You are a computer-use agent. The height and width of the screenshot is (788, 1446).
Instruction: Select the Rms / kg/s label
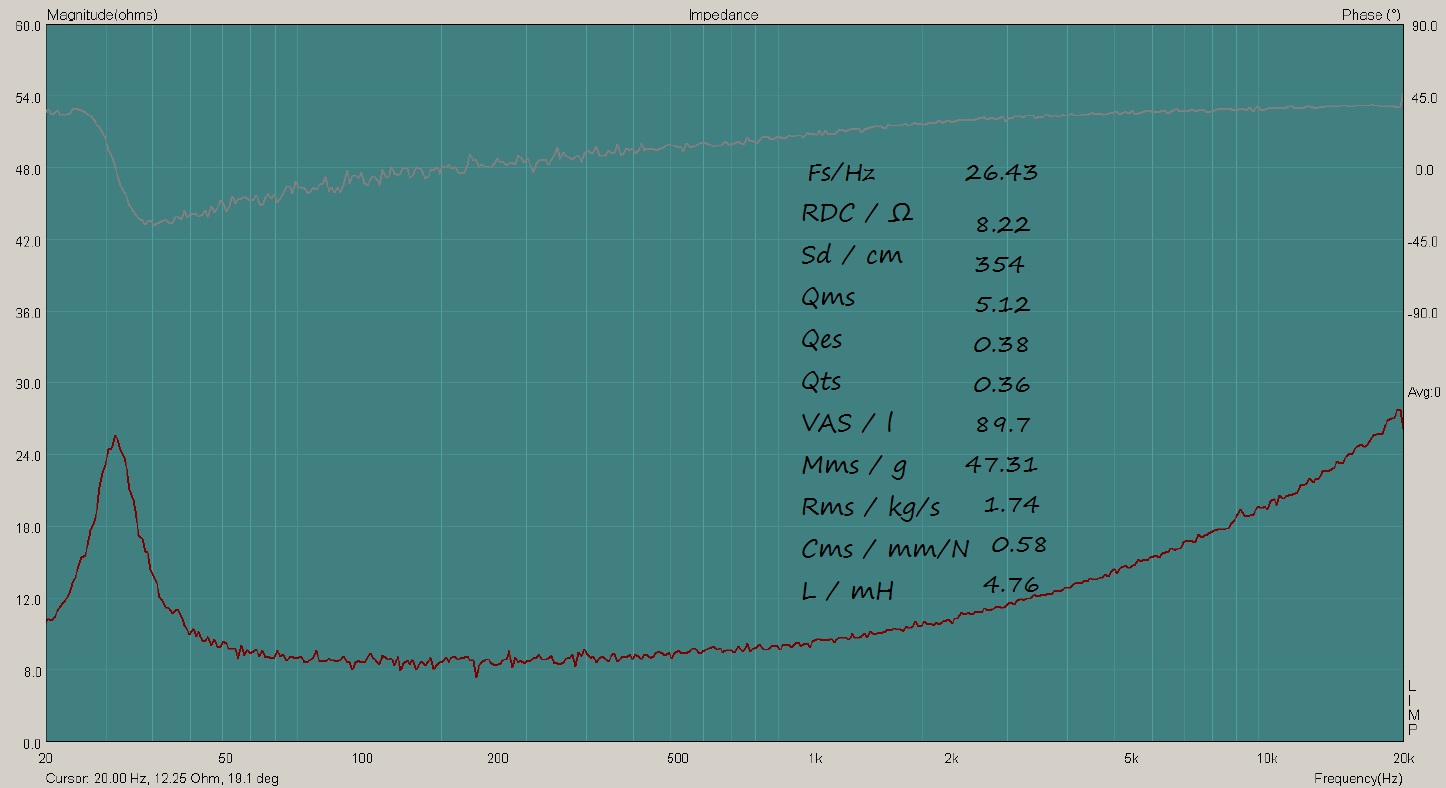(871, 508)
